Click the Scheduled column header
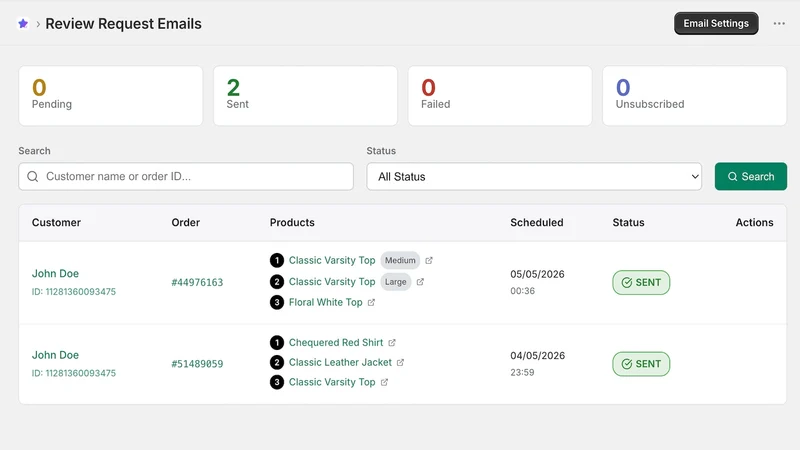The width and height of the screenshot is (800, 450). [x=537, y=222]
